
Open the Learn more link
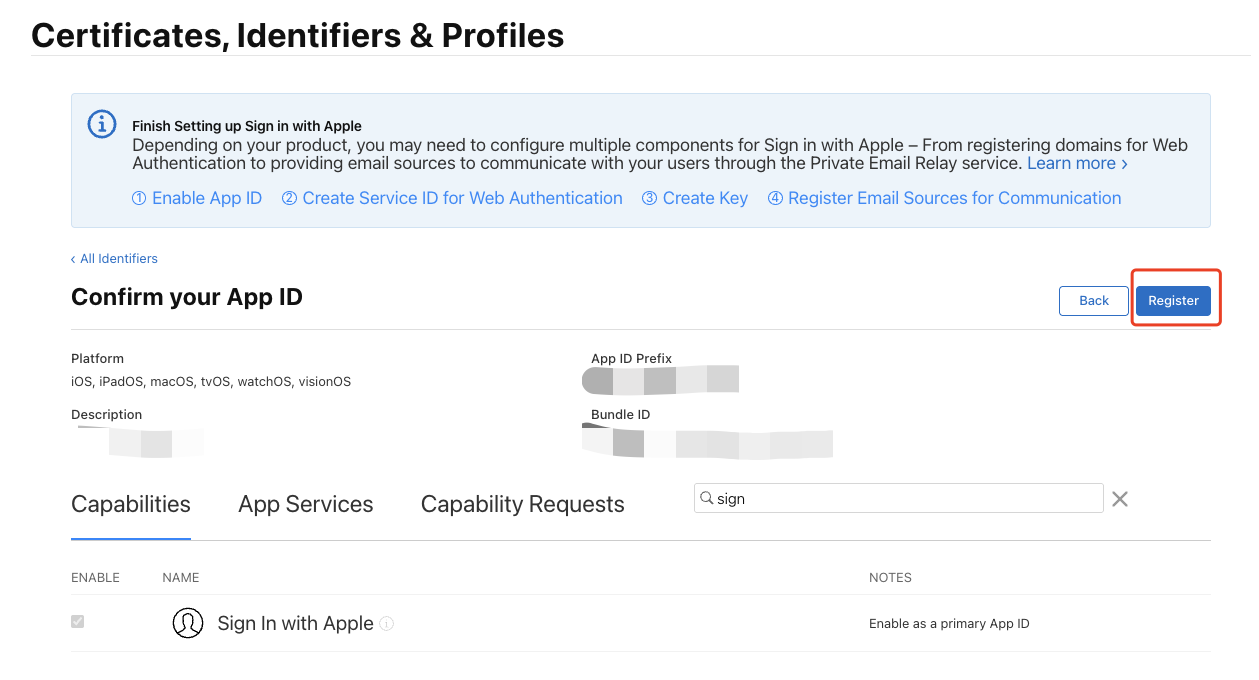click(1076, 163)
